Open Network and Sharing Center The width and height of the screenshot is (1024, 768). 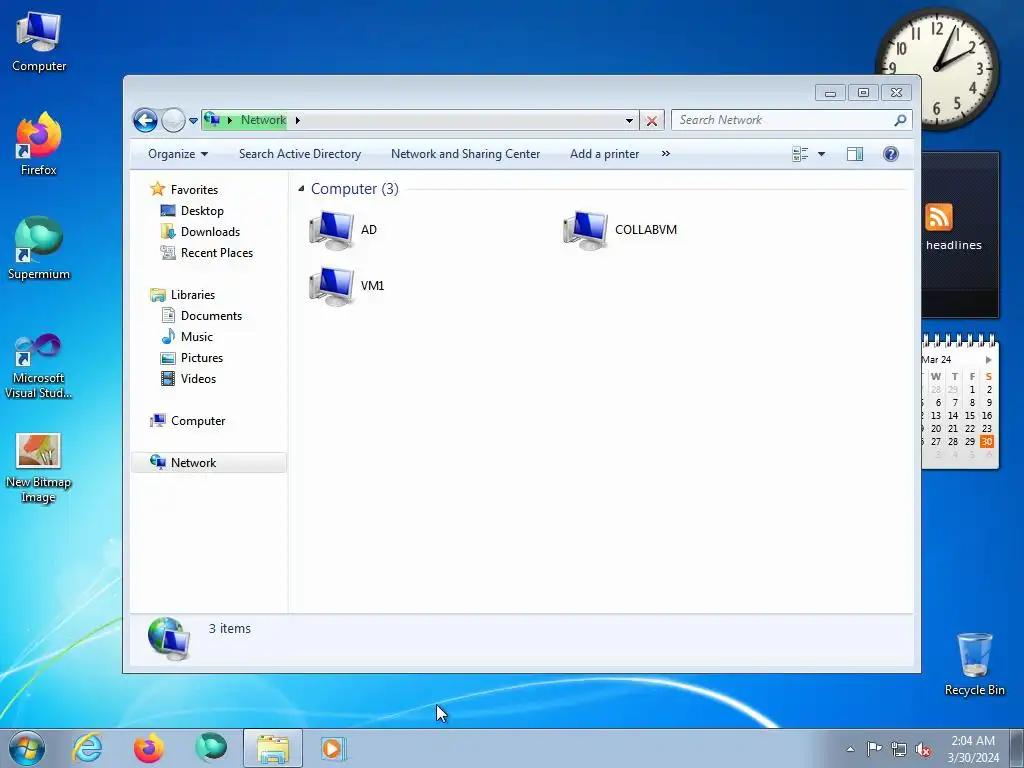tap(466, 154)
